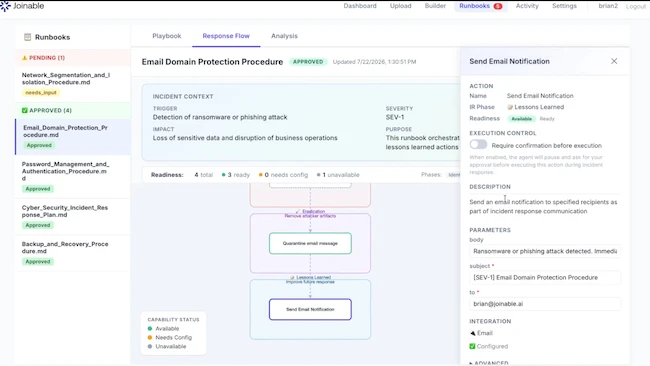Click the Lessons Learned phase label in flow
650x366 pixels.
click(x=313, y=277)
